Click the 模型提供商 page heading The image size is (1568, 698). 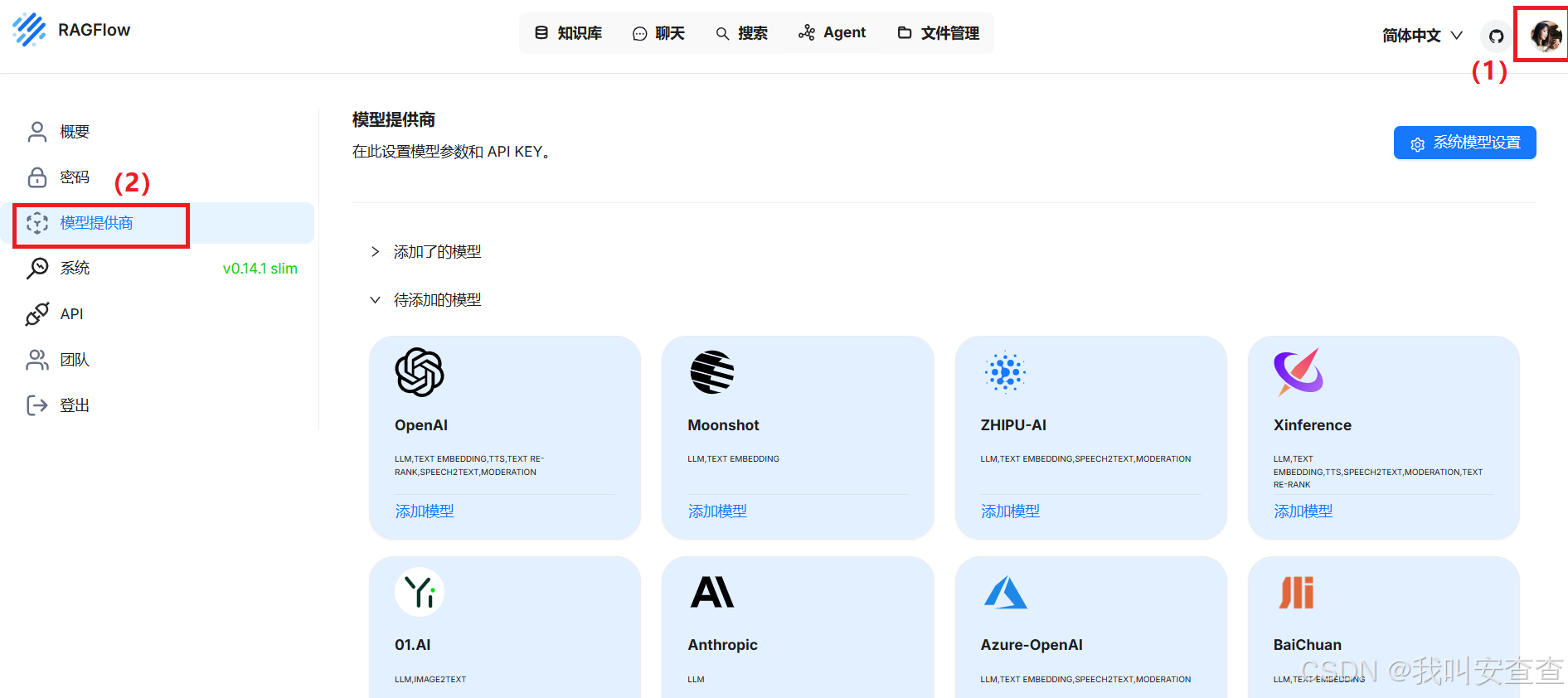pyautogui.click(x=394, y=120)
